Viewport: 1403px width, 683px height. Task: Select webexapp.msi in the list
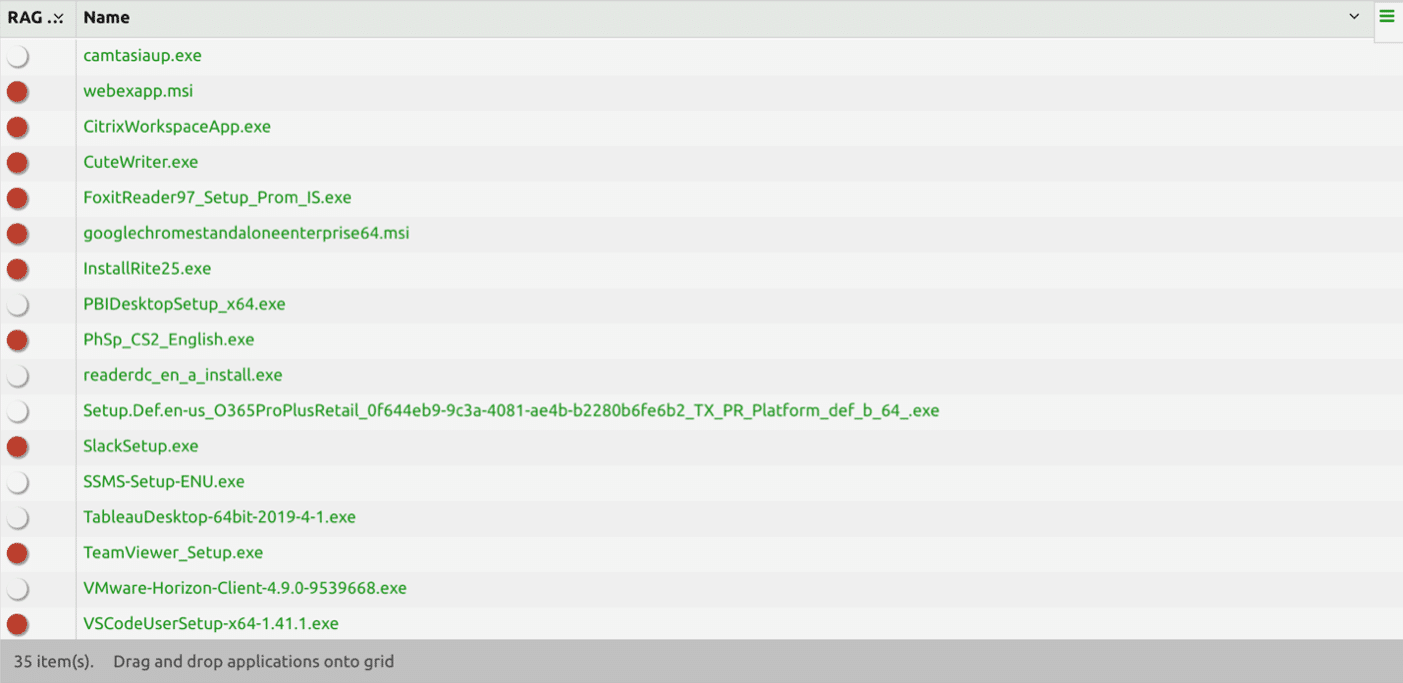pyautogui.click(x=138, y=91)
